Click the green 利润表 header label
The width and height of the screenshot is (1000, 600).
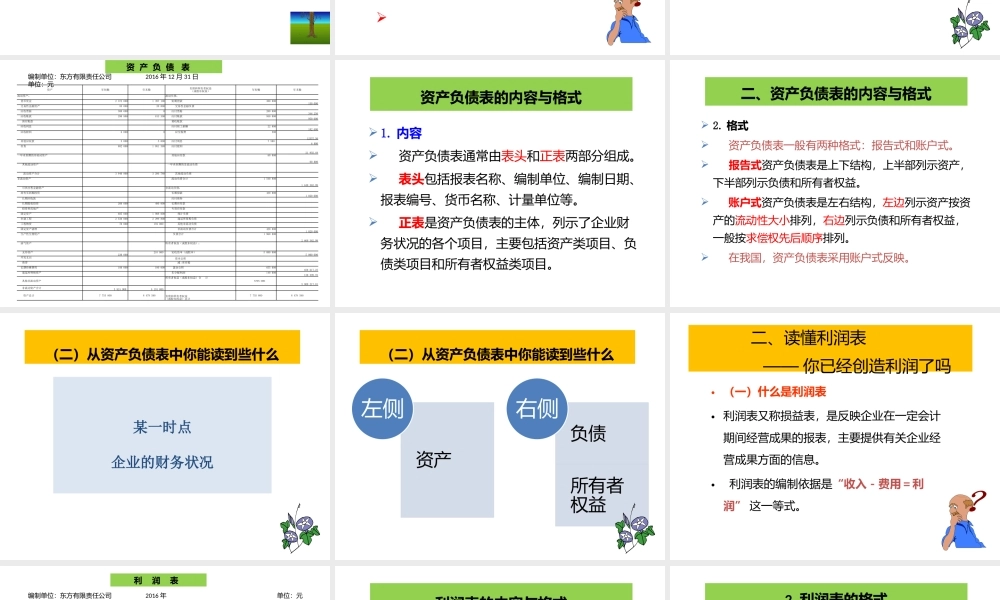(160, 578)
